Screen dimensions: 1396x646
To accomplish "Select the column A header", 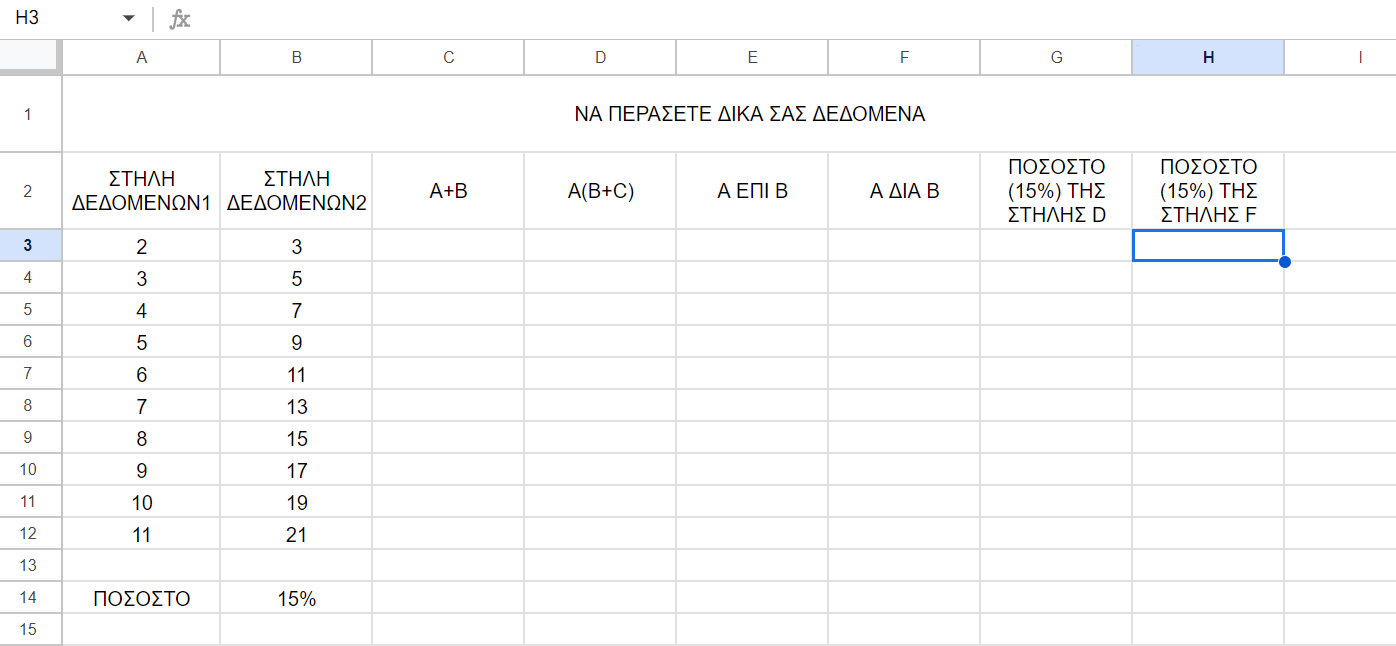I will 141,58.
